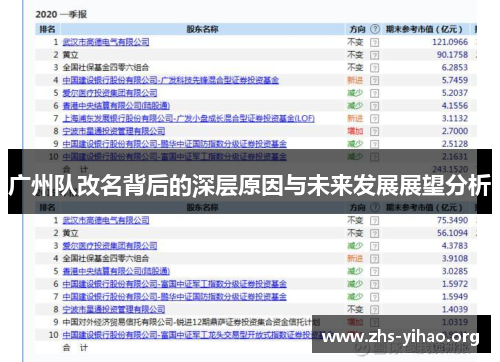Viewport: 500px width, 362px height.
Task: Click the 减少 label in the 5.2037 row
Action: click(x=355, y=93)
